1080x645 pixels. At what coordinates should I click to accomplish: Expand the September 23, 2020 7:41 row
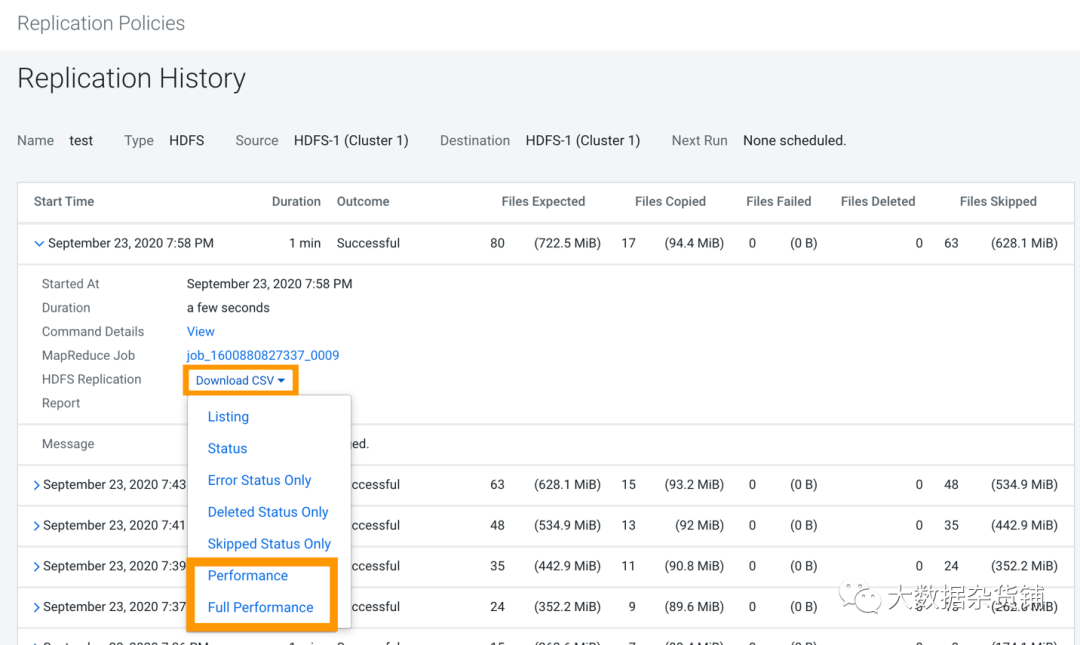37,526
